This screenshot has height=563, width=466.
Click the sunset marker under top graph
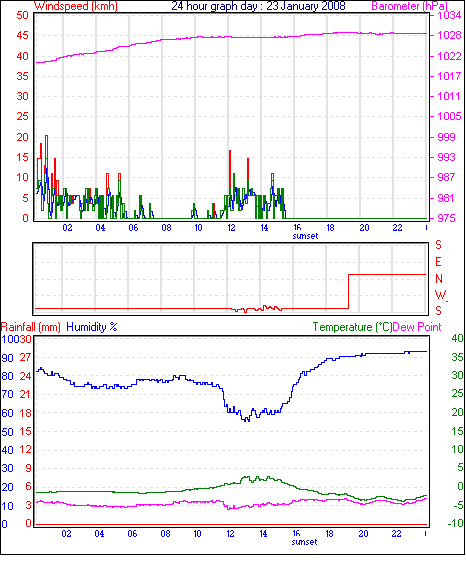point(305,236)
